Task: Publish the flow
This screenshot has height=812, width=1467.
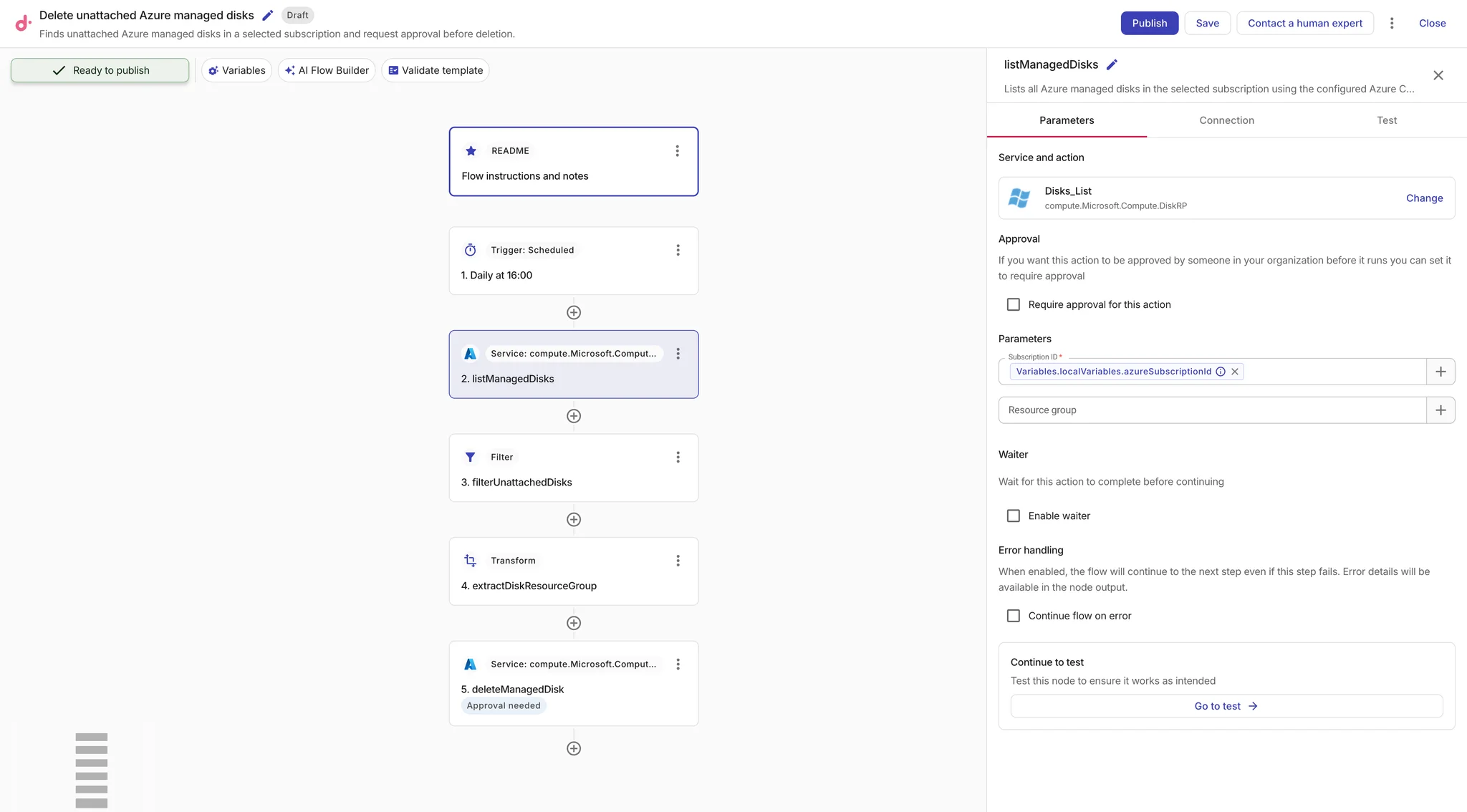Action: coord(1149,23)
